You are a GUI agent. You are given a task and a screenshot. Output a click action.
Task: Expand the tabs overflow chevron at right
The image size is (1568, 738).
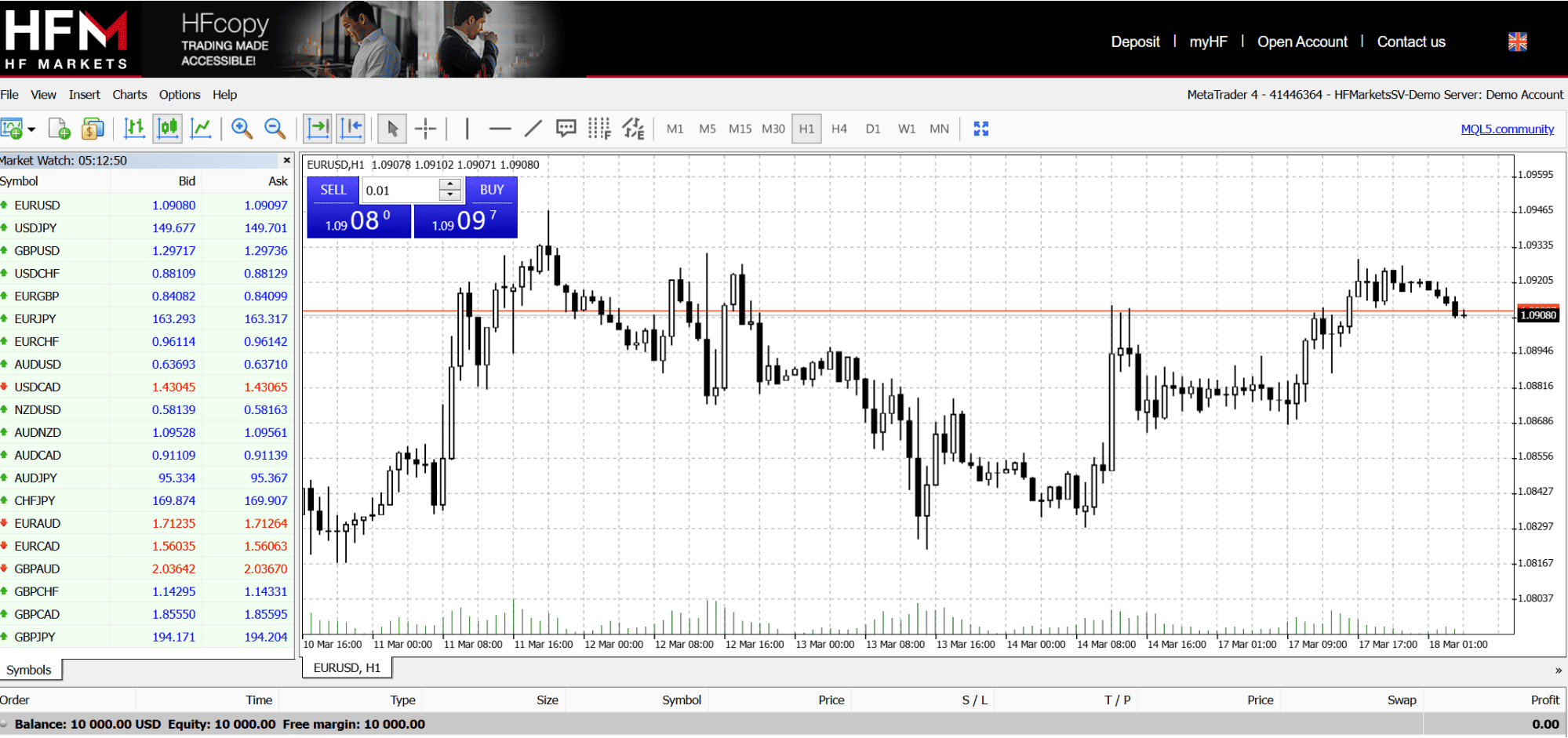pos(1558,671)
